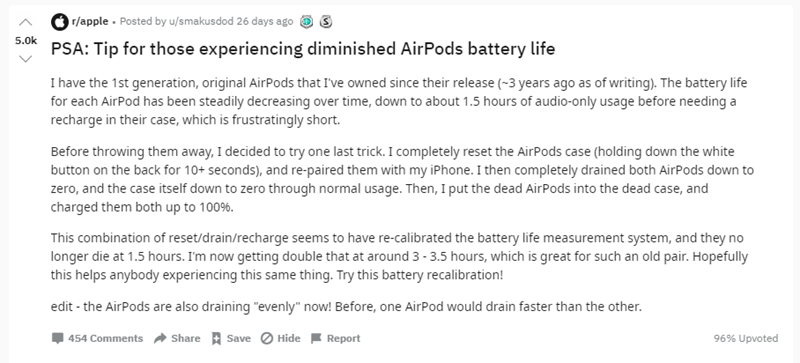Click the 5.0k vote score

(26, 41)
